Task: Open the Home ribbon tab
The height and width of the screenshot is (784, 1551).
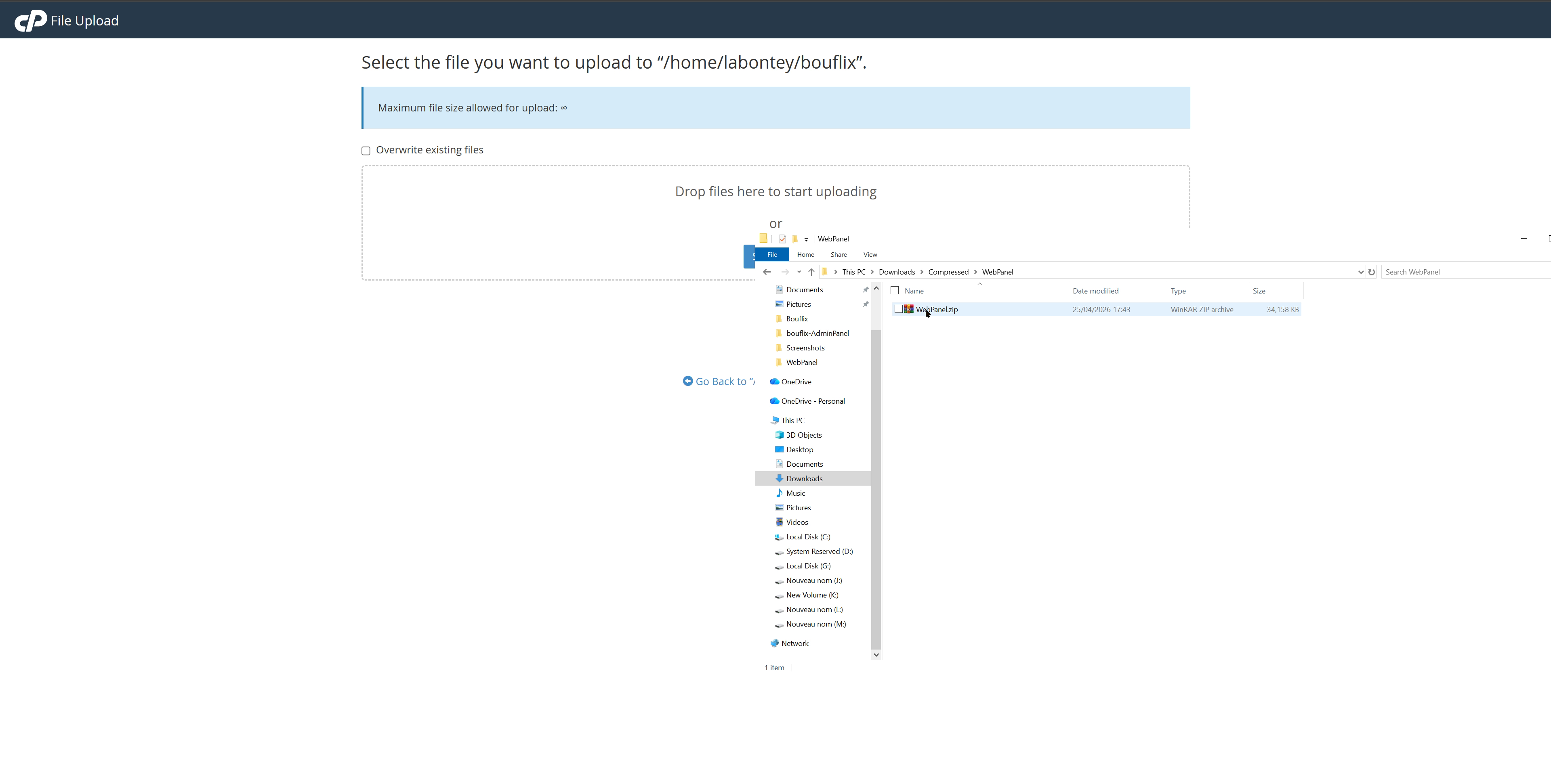Action: [x=806, y=254]
